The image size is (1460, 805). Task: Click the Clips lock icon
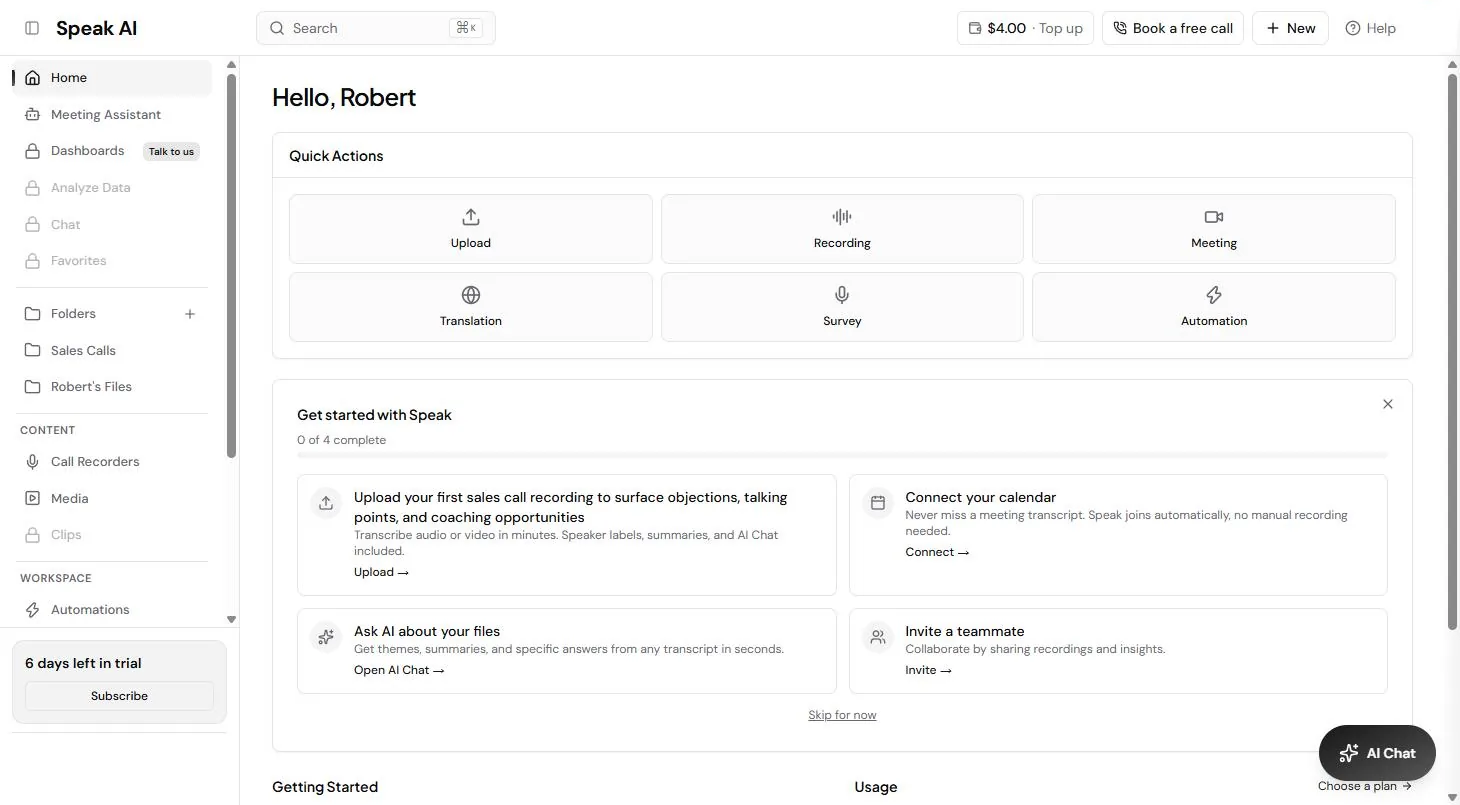33,535
